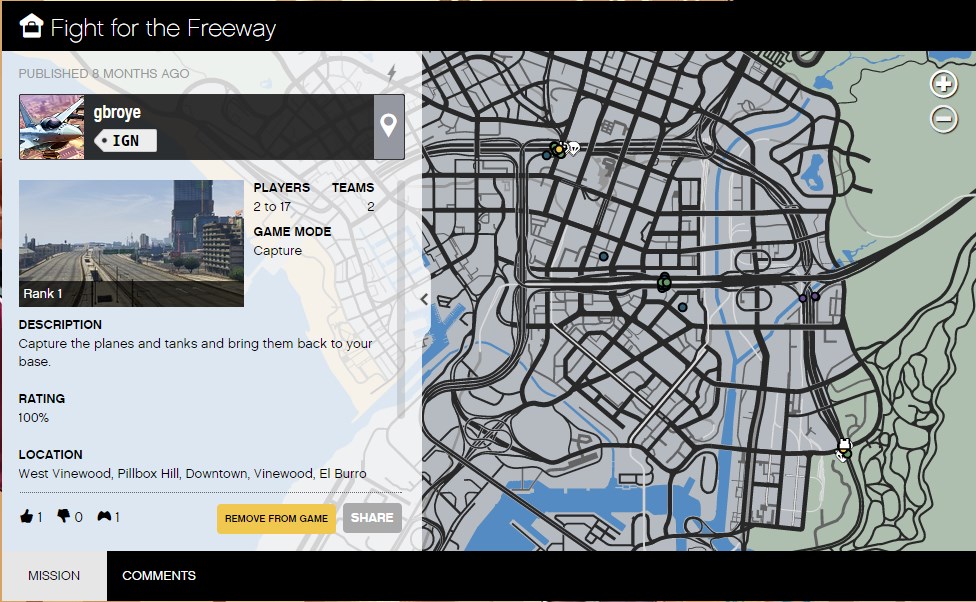976x602 pixels.
Task: Click the game controller plays icon
Action: 104,516
